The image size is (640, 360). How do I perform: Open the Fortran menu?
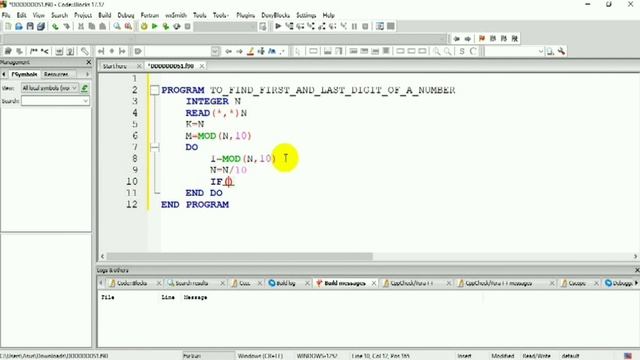[150, 15]
